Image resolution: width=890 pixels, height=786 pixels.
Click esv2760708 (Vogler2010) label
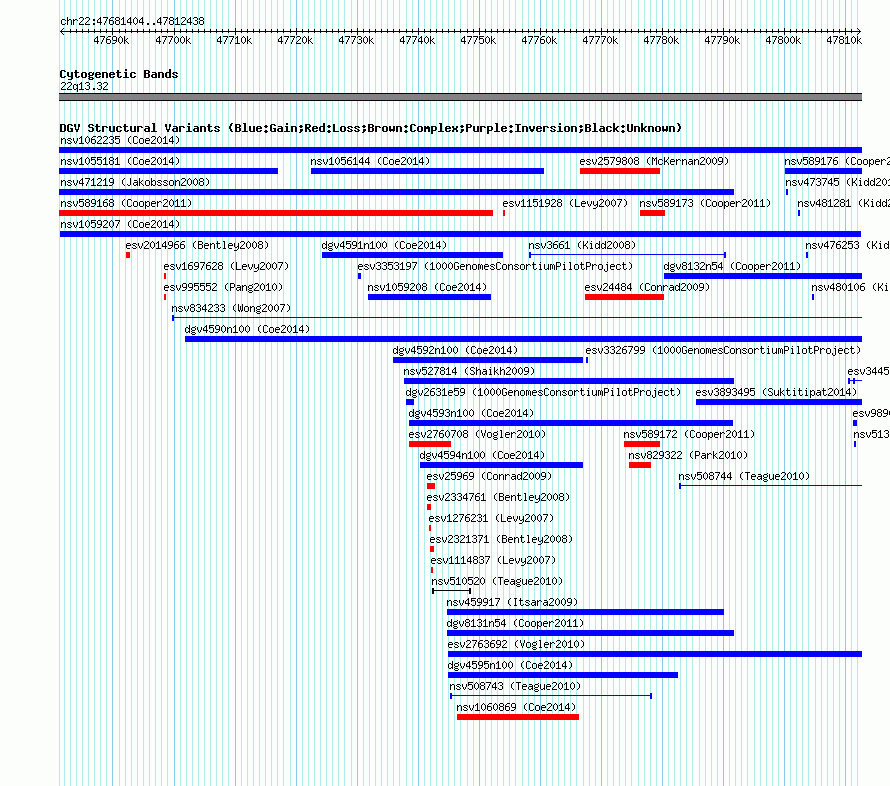pyautogui.click(x=477, y=434)
